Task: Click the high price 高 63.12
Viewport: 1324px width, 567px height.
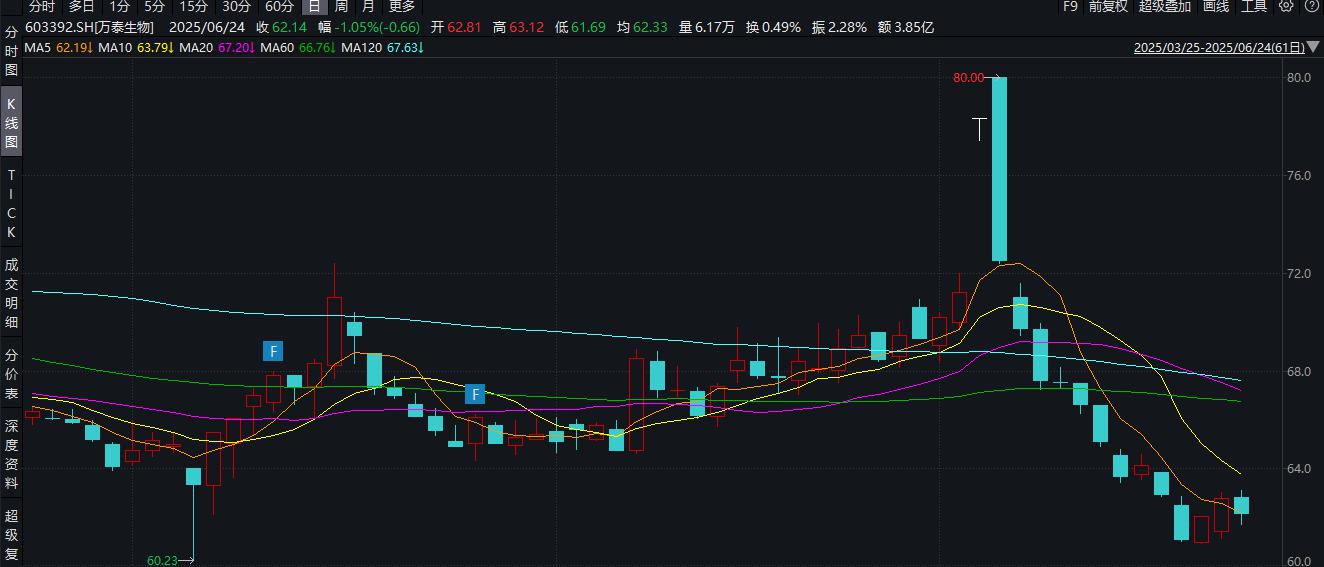Action: point(518,27)
